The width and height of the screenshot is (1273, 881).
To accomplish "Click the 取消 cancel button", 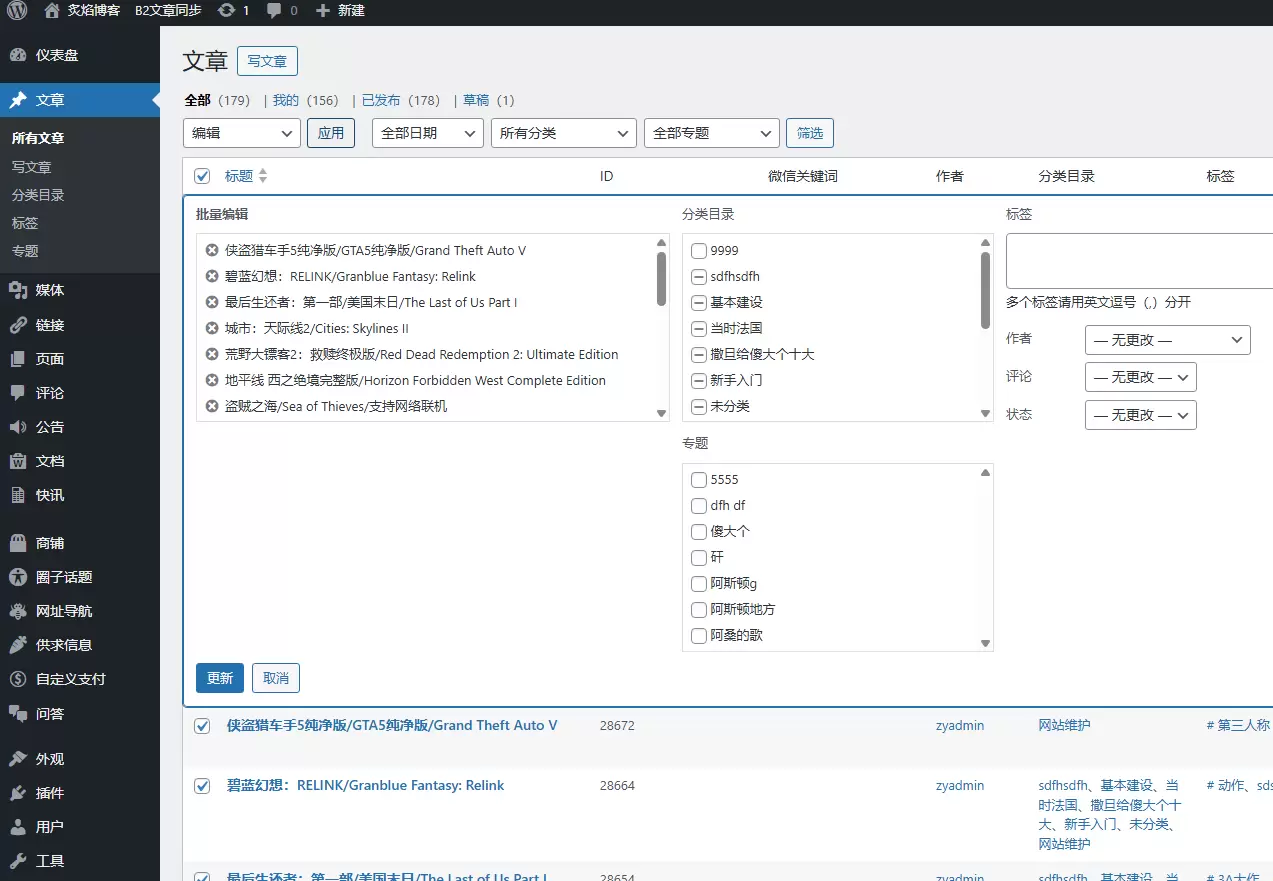I will click(276, 678).
